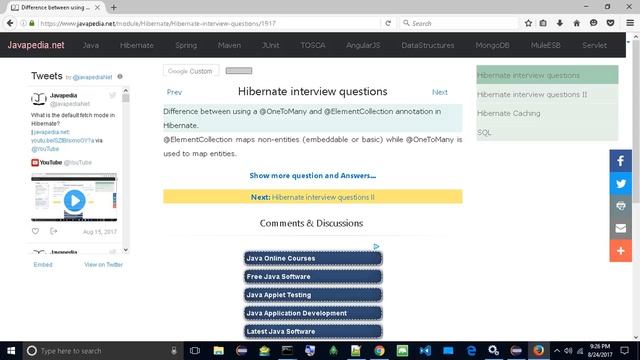Reload the page with refresh icon
The width and height of the screenshot is (640, 360).
click(388, 23)
